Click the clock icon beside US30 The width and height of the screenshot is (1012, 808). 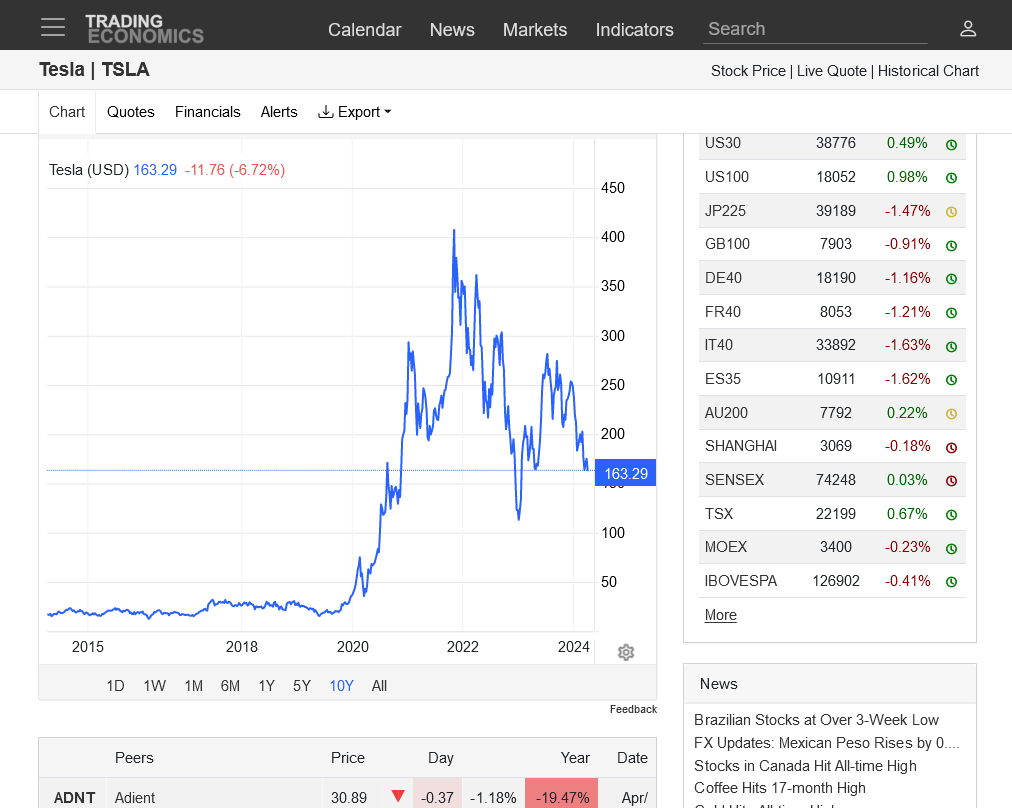click(x=951, y=144)
